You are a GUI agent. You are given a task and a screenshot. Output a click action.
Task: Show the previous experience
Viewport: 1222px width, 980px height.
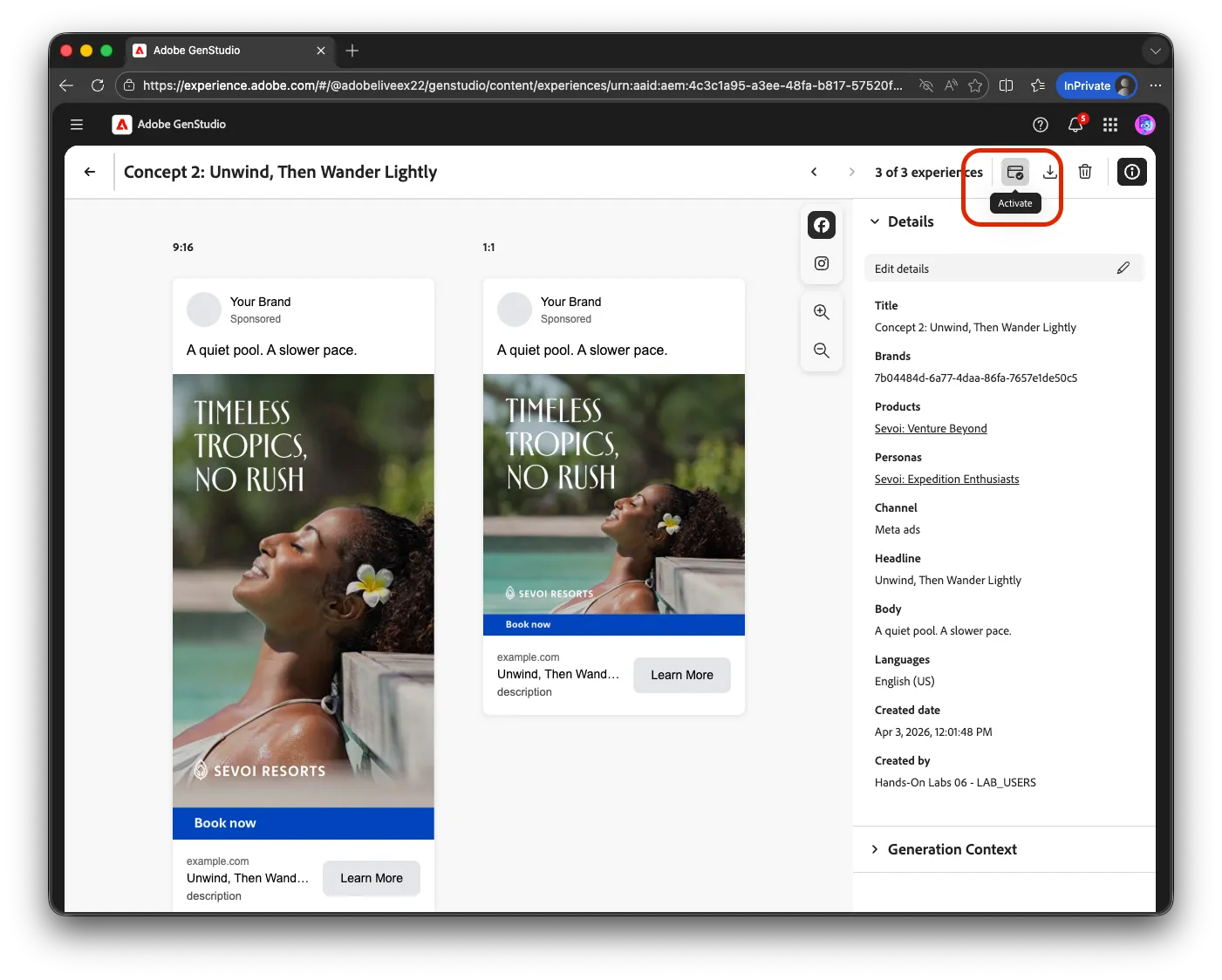pos(814,172)
